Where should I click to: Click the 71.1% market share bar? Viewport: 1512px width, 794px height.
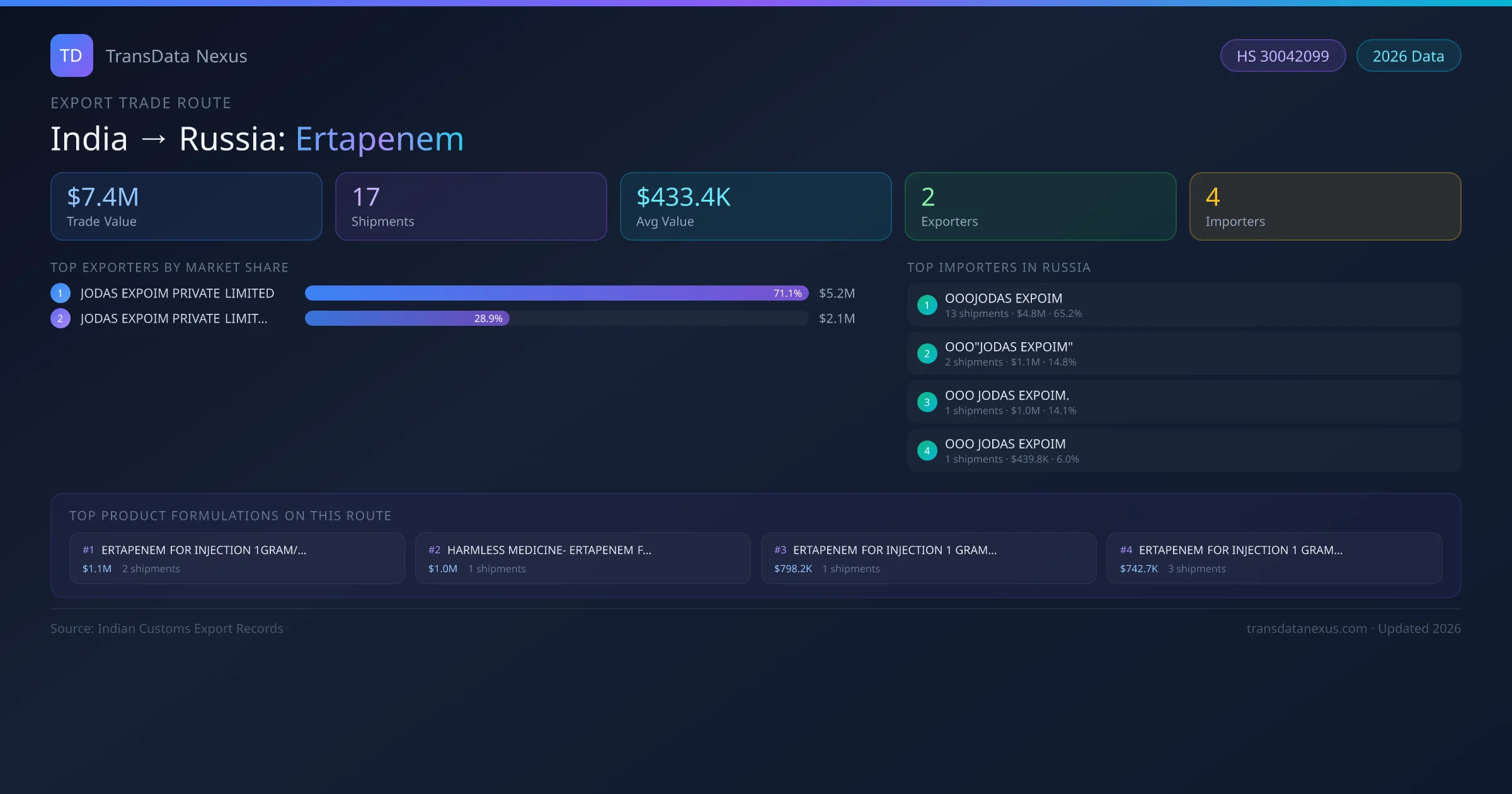pyautogui.click(x=556, y=293)
